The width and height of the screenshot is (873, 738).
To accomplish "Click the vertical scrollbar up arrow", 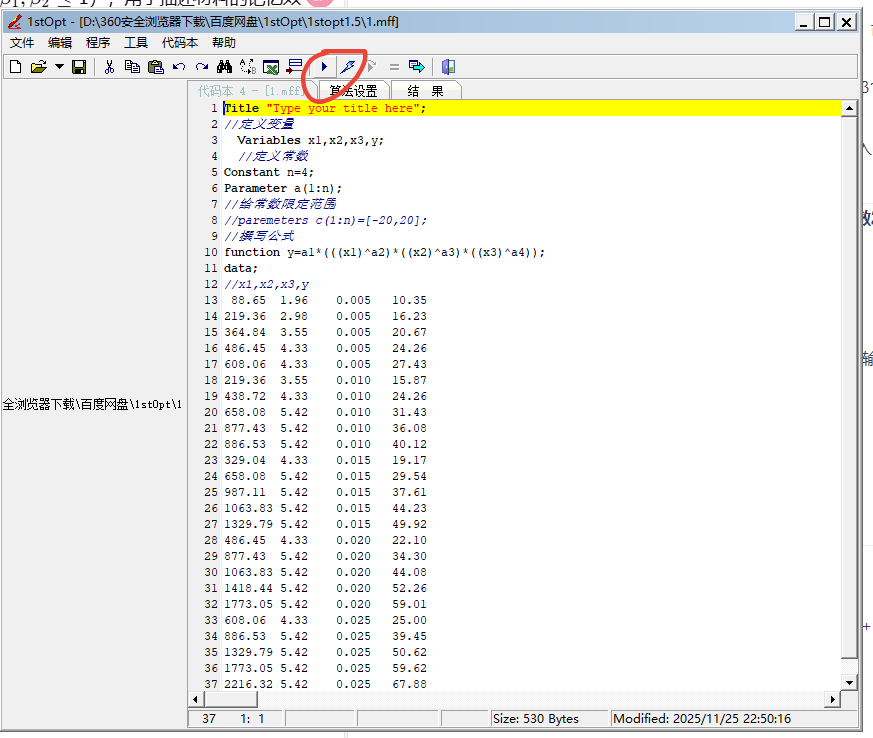I will click(849, 109).
